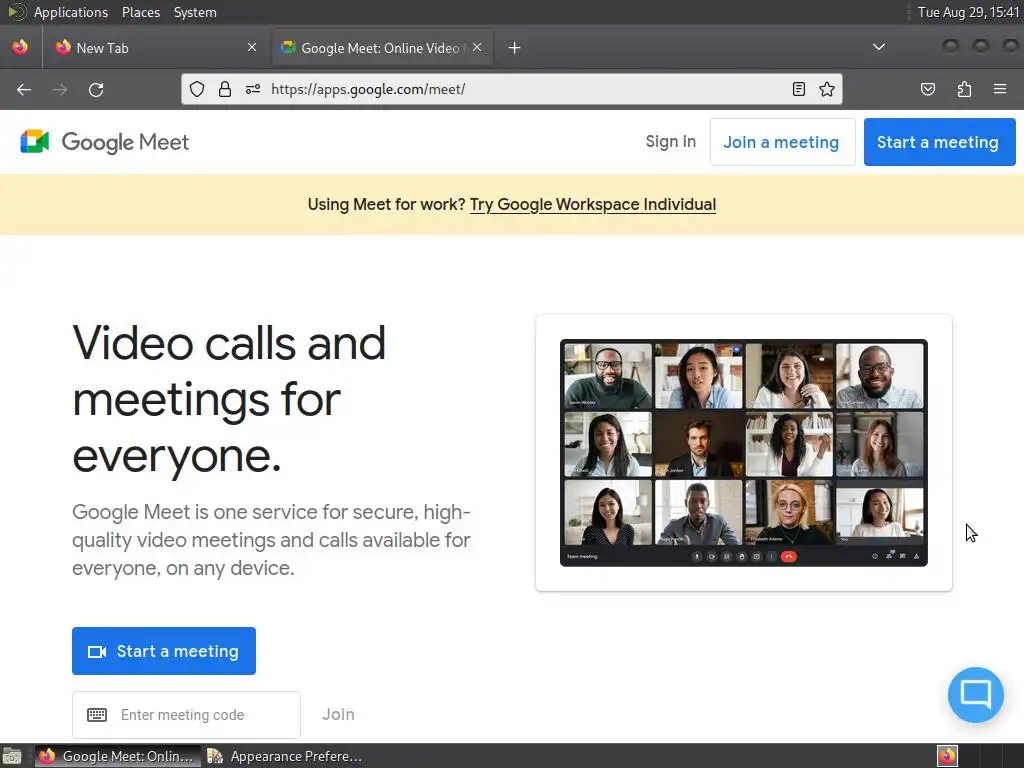
Task: Click the Sign in link
Action: point(671,142)
